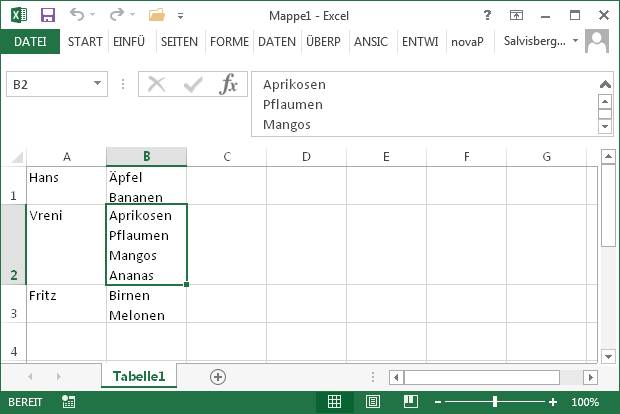The width and height of the screenshot is (620, 414).
Task: Switch to Page Break Preview view
Action: coord(411,402)
